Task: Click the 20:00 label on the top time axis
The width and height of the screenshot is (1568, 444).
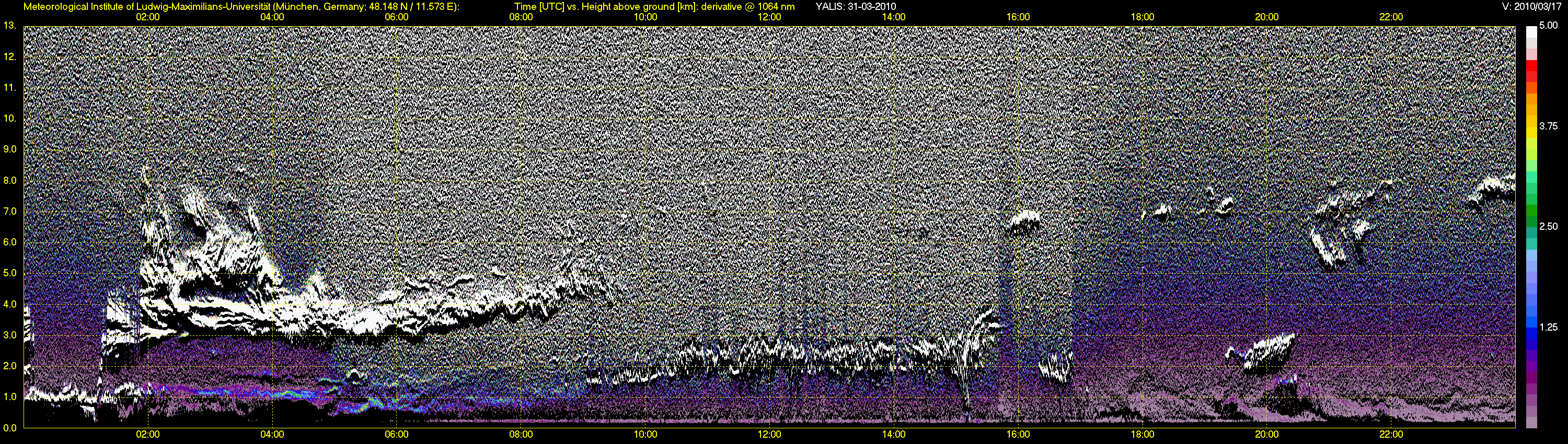Action: [x=1267, y=17]
